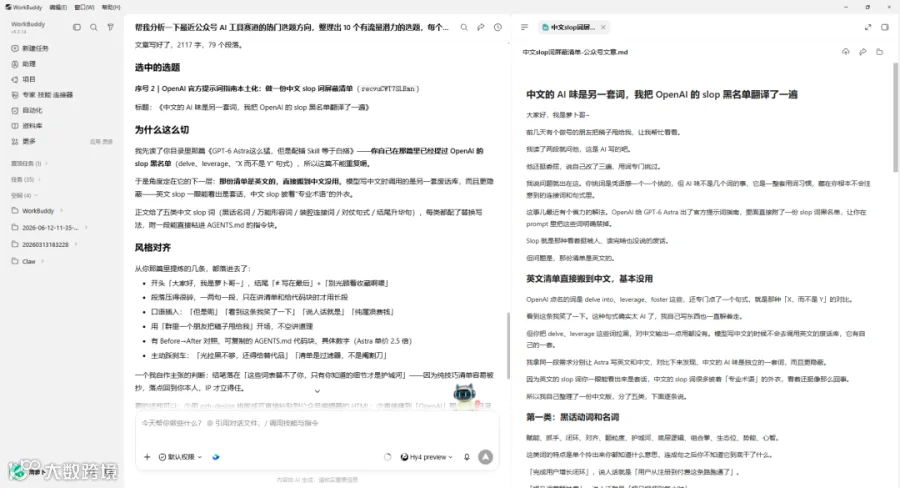Click the 选中的选题 heading
900x488 pixels.
(x=157, y=67)
